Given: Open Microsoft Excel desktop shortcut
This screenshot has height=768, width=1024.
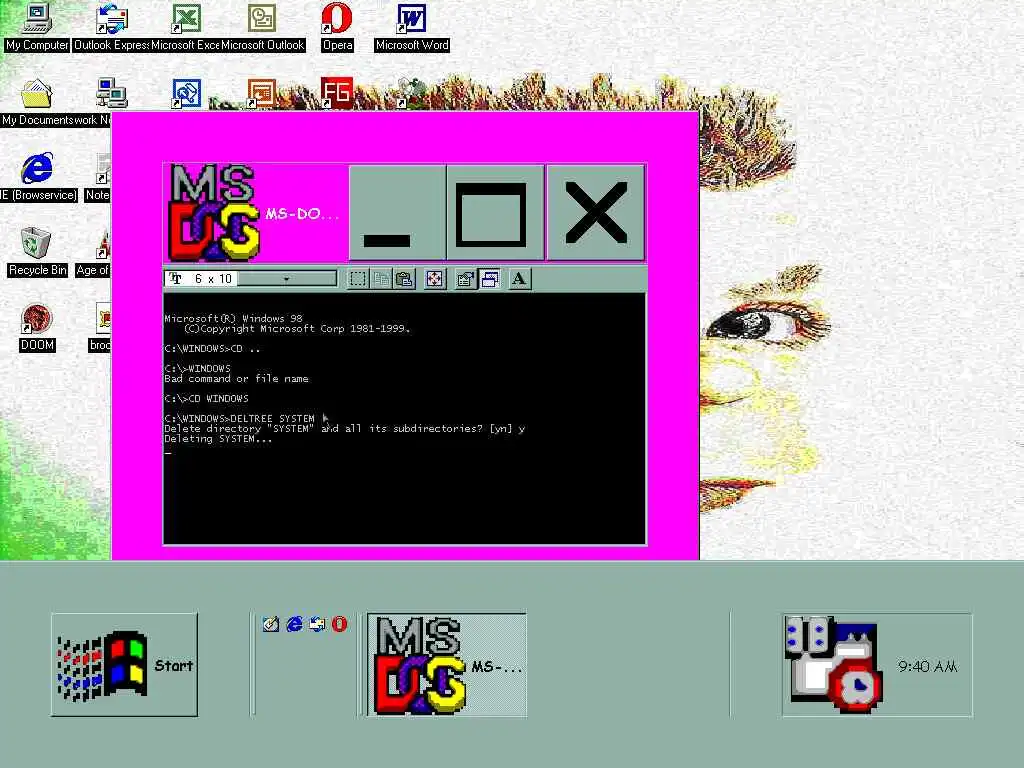Looking at the screenshot, I should pos(186,28).
